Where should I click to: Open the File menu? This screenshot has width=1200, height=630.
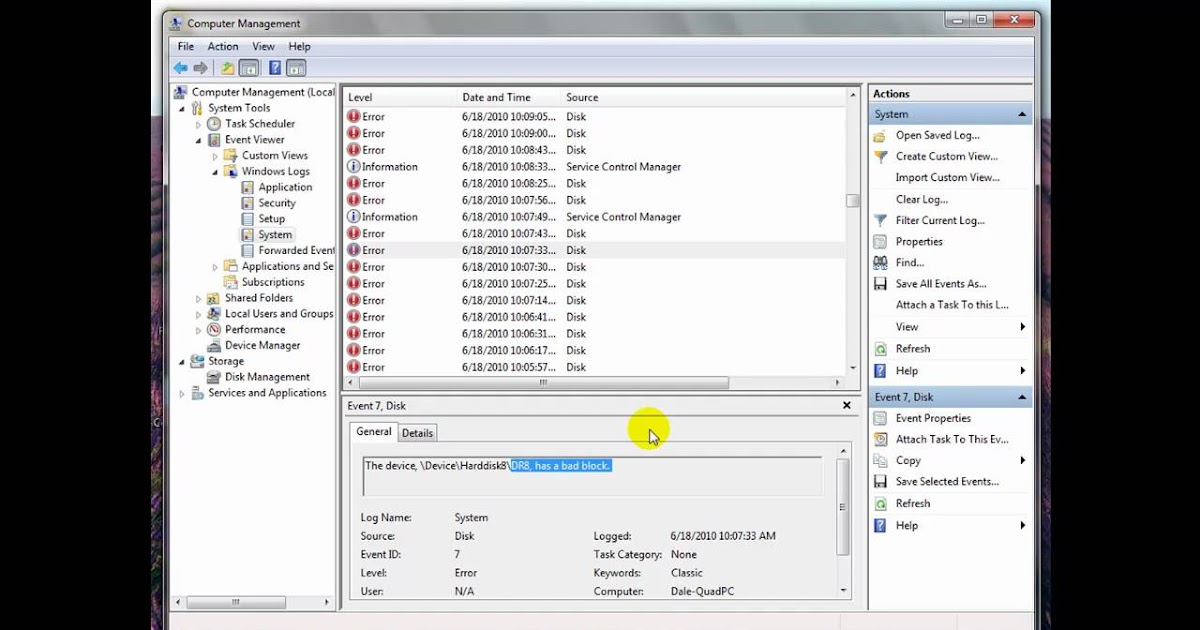[x=186, y=46]
